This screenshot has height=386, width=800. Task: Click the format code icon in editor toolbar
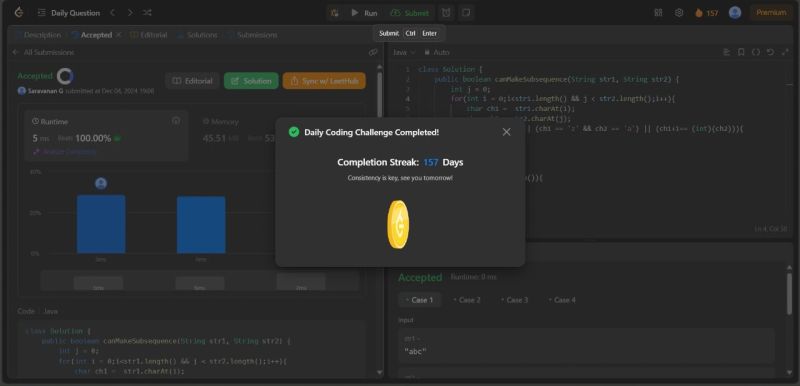pos(727,52)
